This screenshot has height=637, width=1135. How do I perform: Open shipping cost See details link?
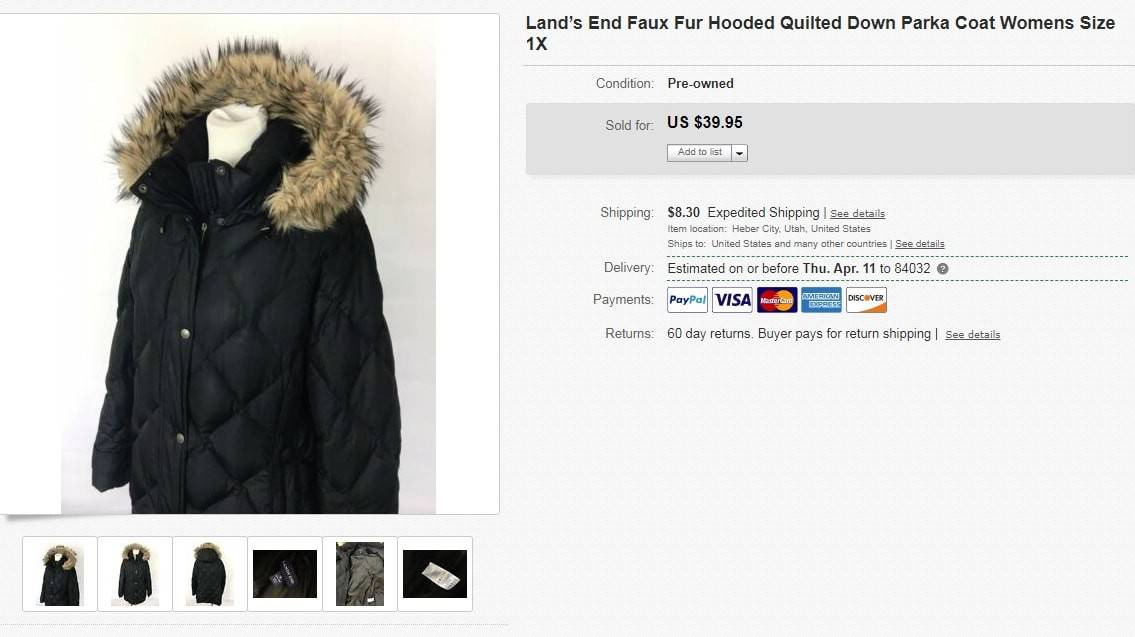tap(857, 214)
